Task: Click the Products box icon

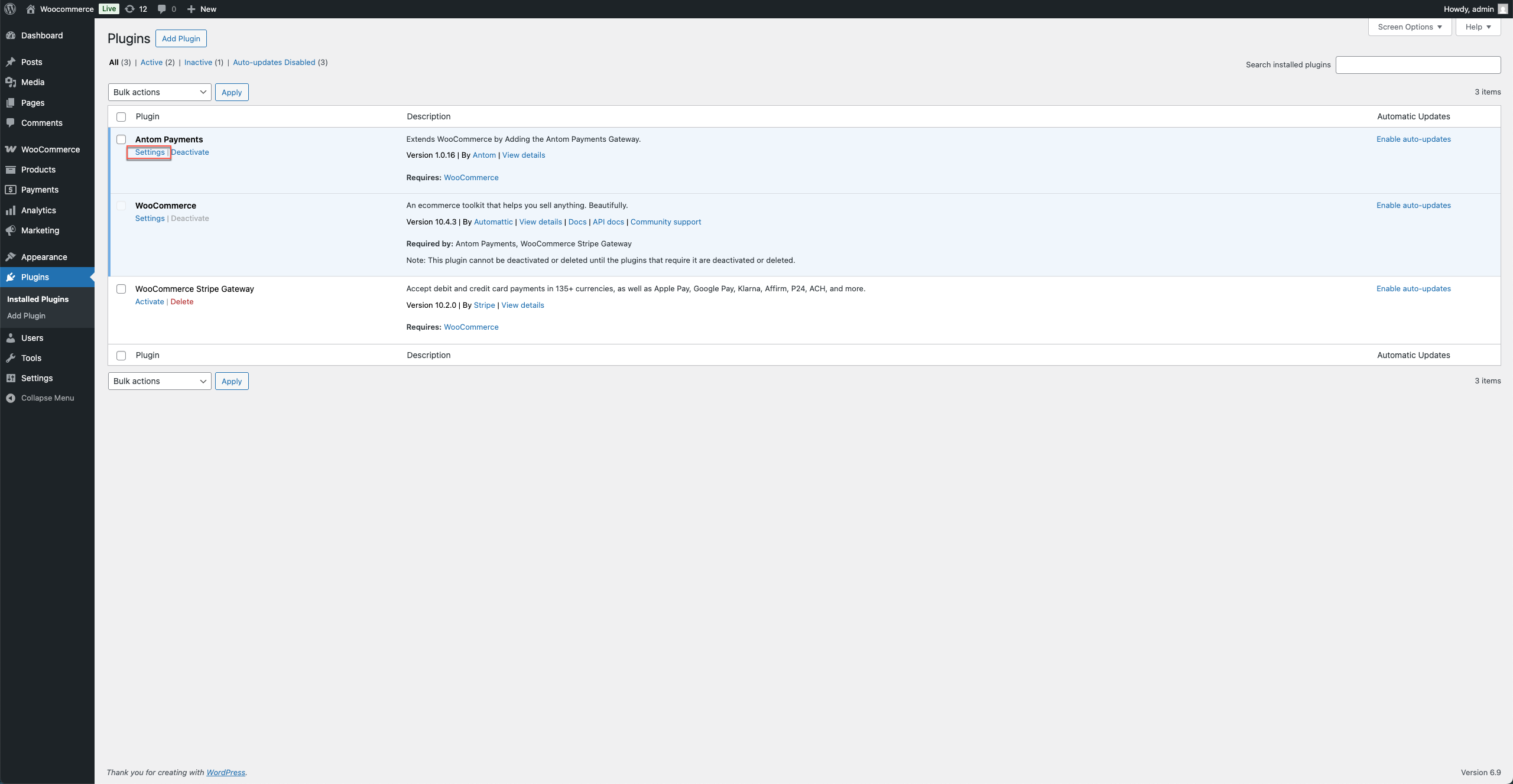Action: [x=11, y=170]
